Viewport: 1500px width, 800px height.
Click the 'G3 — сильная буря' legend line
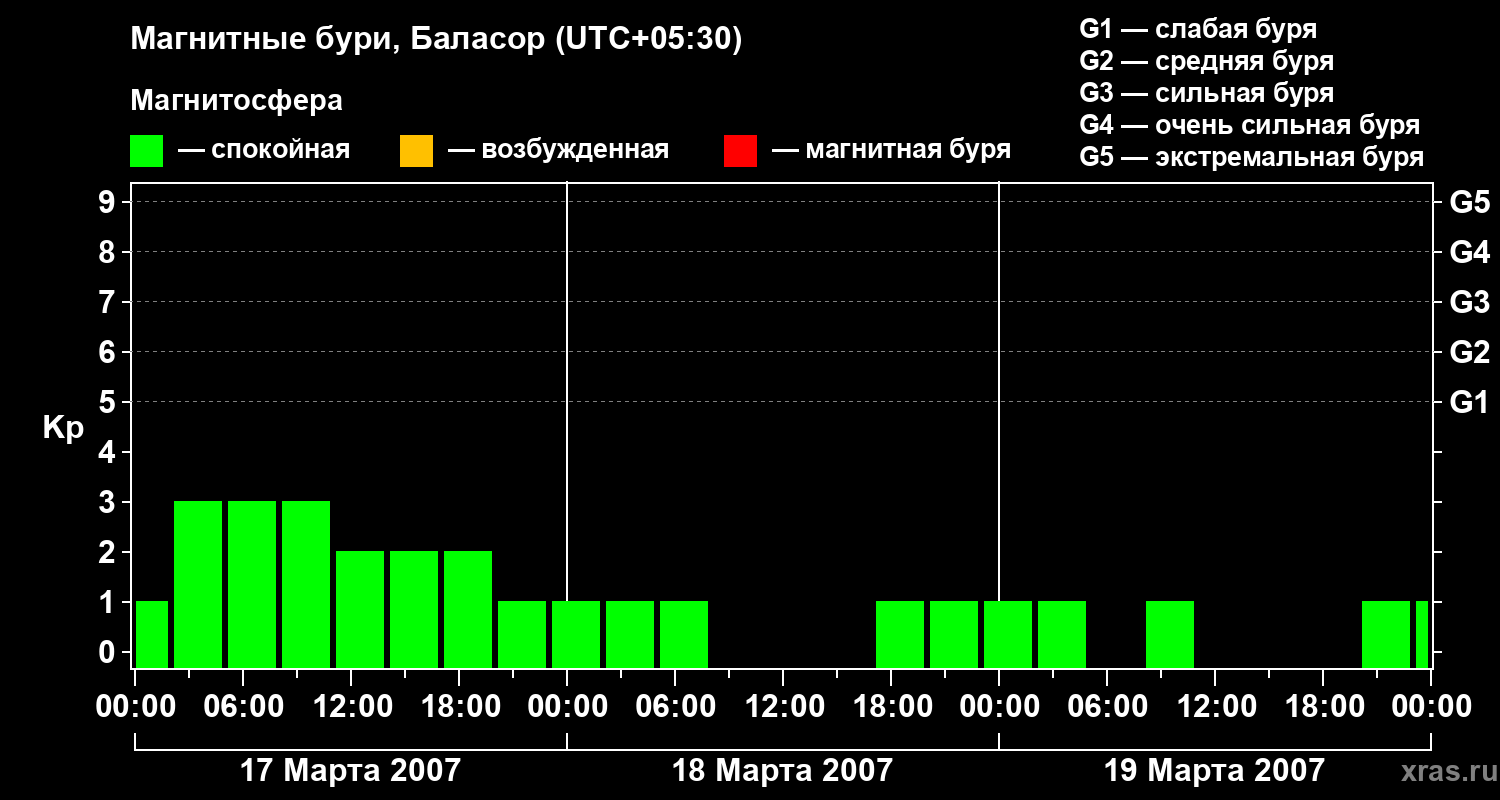tap(1206, 92)
